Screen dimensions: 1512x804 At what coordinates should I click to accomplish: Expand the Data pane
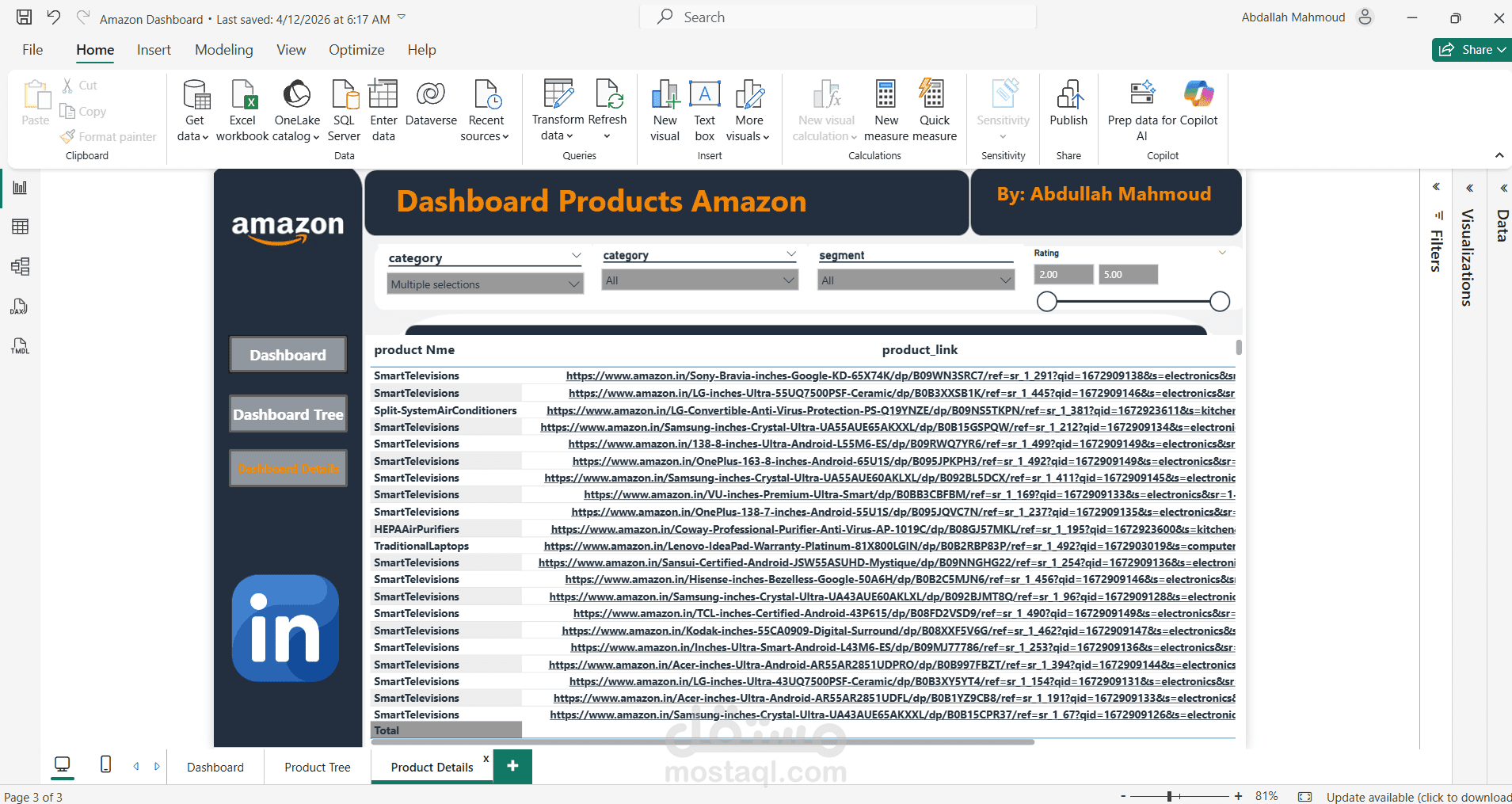pos(1503,189)
